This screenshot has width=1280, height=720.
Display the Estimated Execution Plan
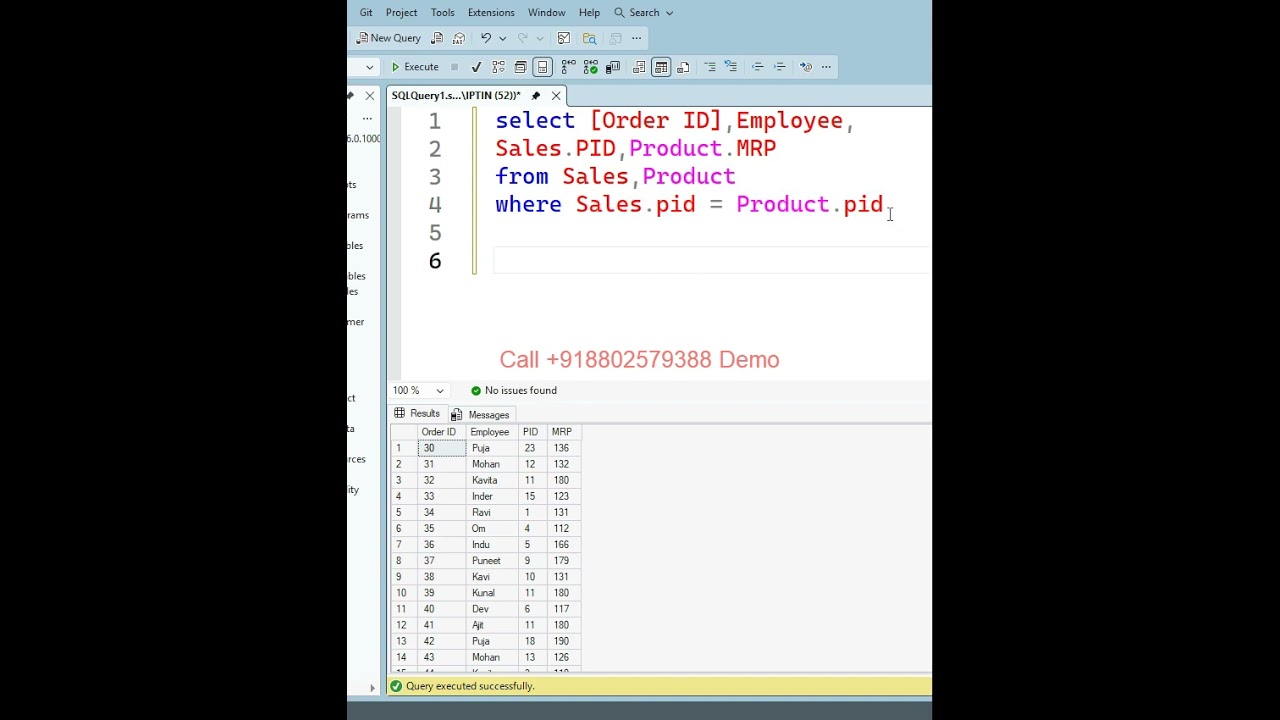click(498, 67)
